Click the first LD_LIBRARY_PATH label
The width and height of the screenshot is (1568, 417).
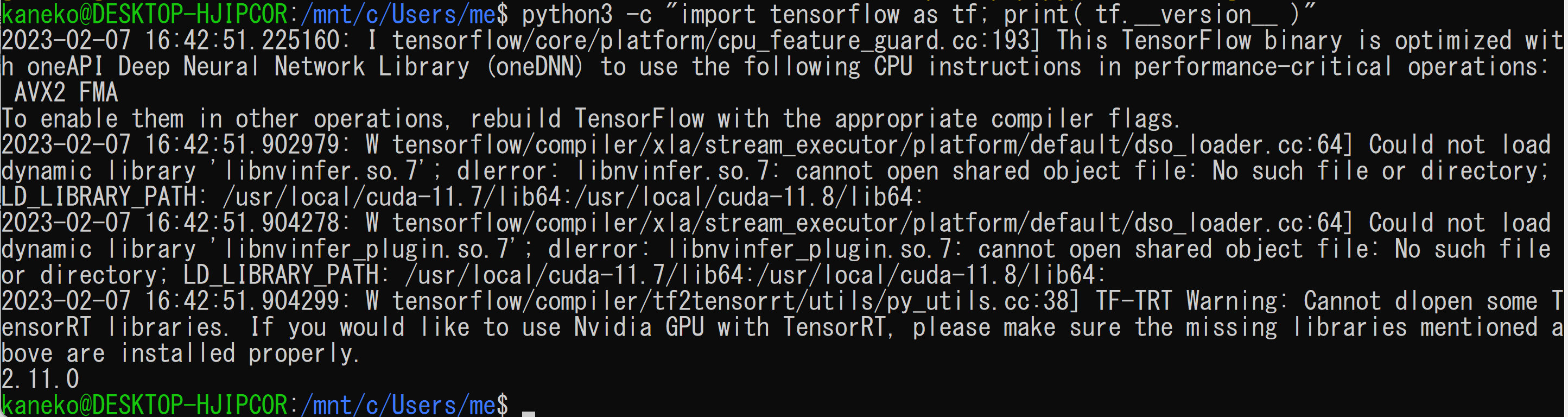[x=99, y=197]
